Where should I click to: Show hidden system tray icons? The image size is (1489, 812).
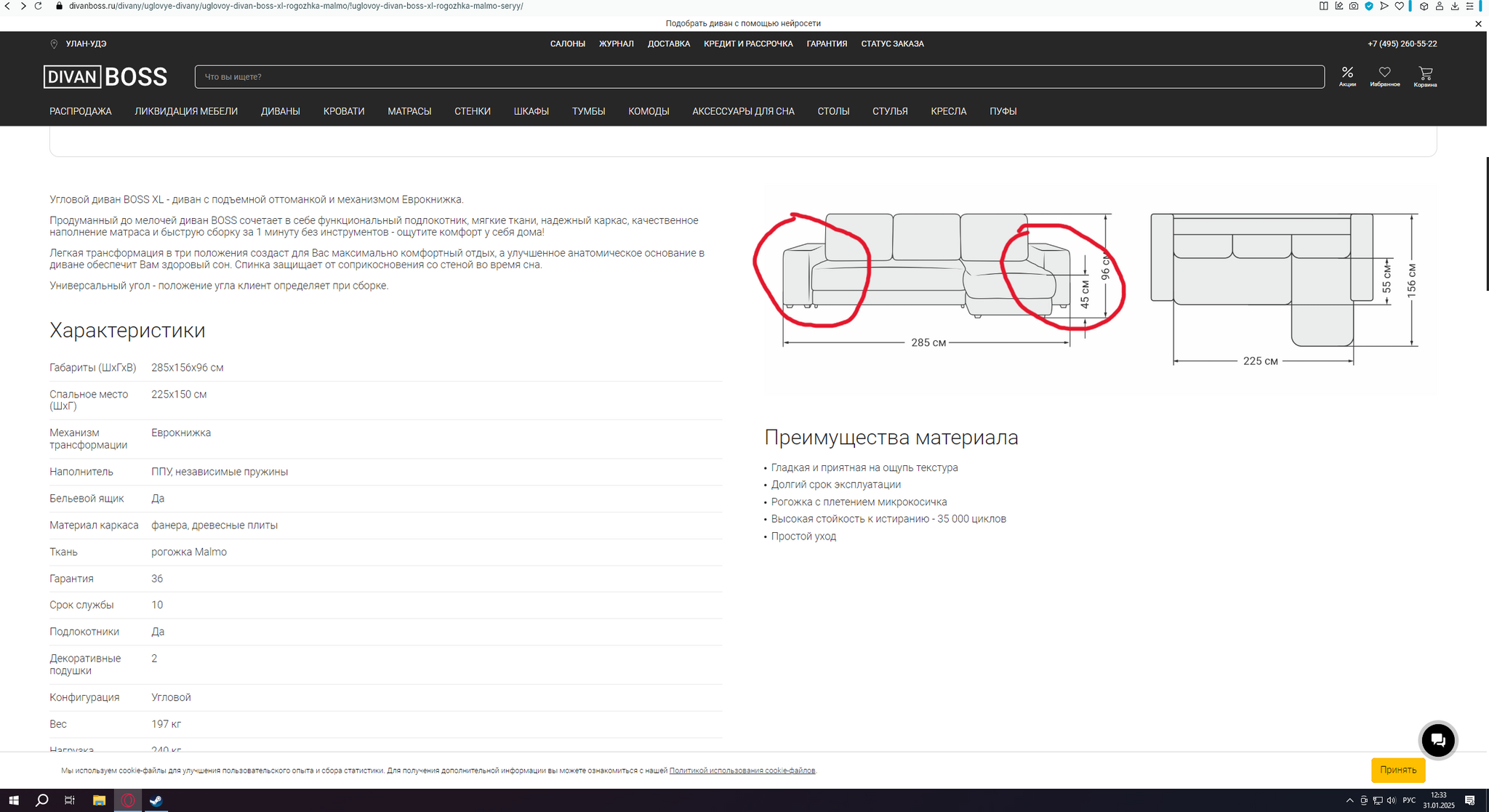tap(1349, 800)
